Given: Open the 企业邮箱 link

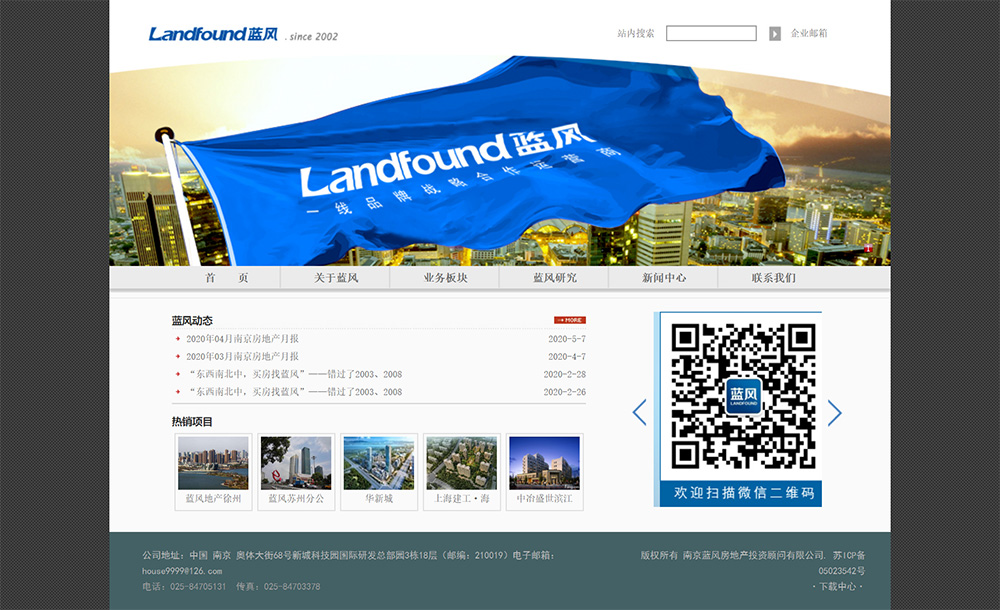Looking at the screenshot, I should point(809,34).
